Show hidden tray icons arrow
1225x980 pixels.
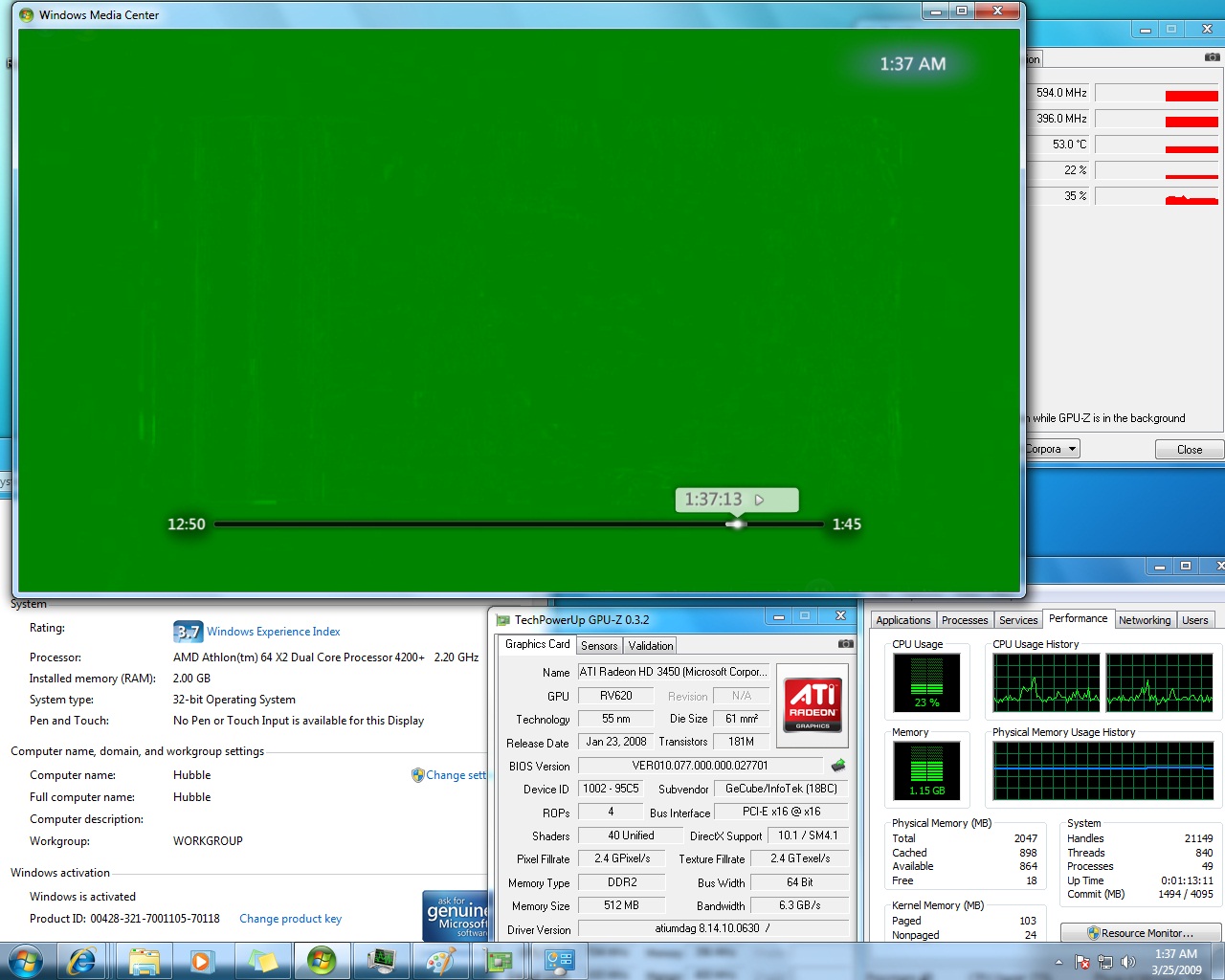click(x=1058, y=962)
